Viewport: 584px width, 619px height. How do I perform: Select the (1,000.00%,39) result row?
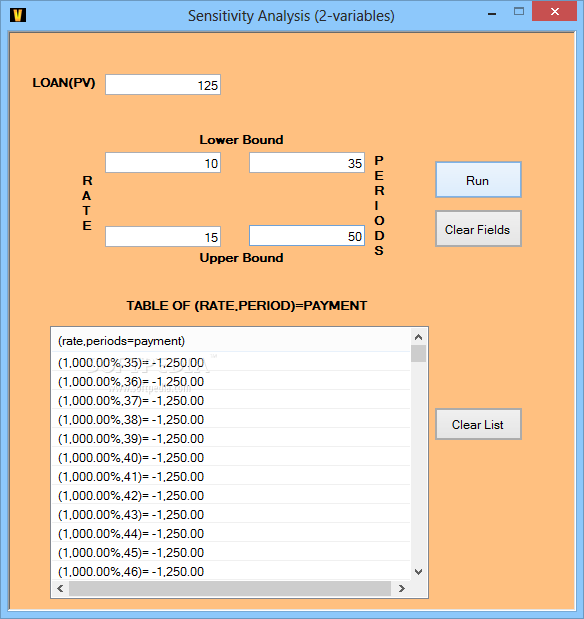tap(231, 438)
